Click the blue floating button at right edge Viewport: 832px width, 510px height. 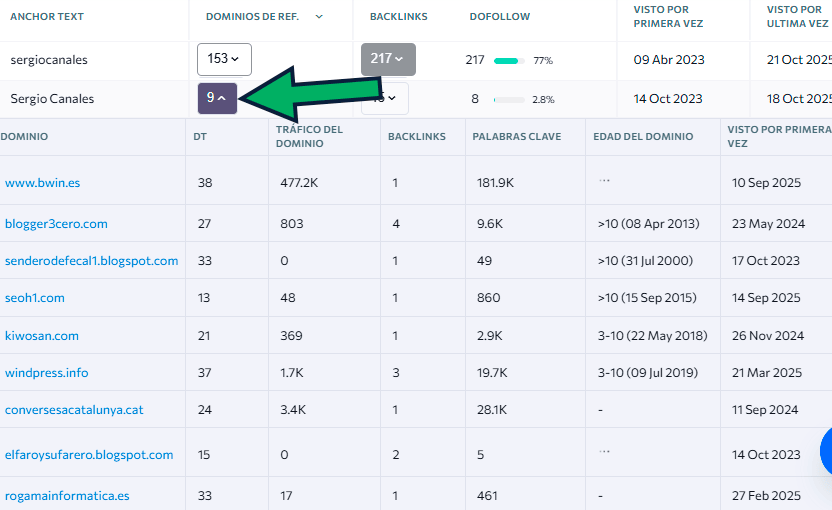(x=826, y=450)
